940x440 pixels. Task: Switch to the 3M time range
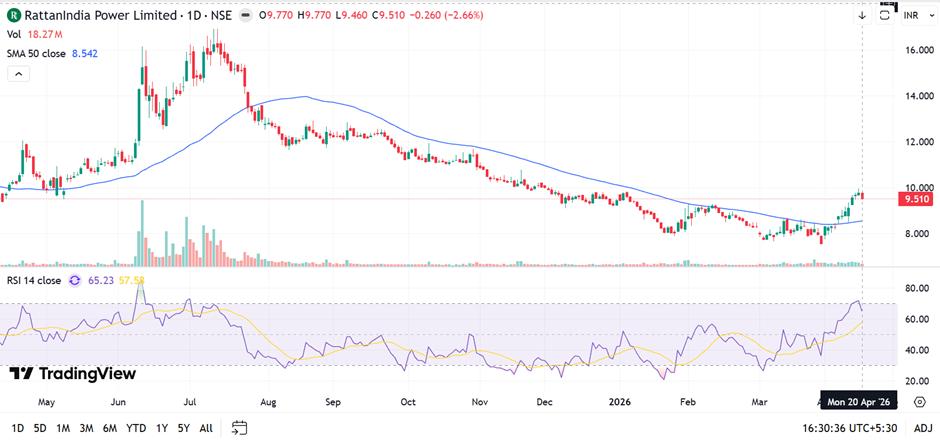click(87, 428)
